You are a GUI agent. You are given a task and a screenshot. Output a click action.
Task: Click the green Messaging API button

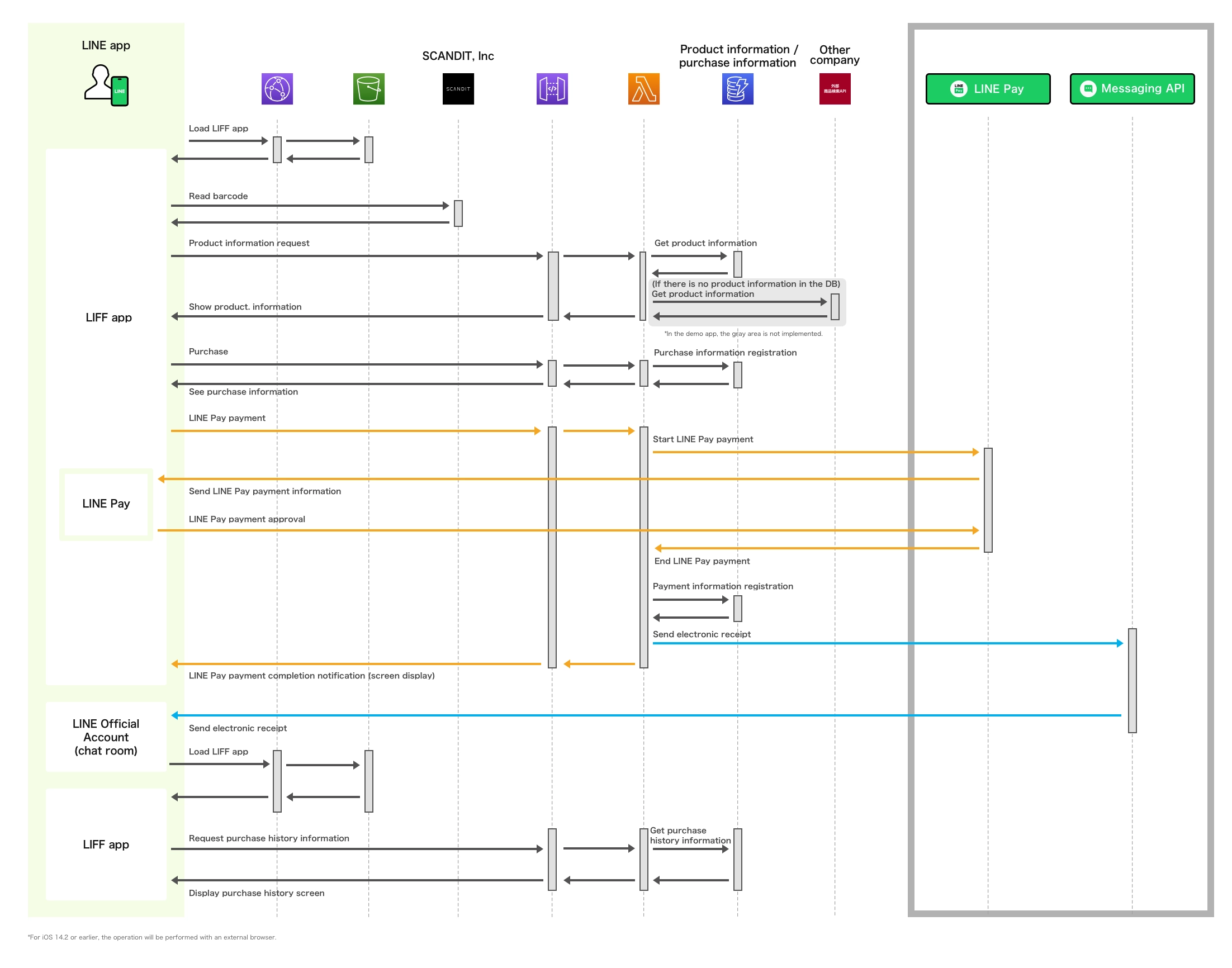coord(1132,88)
